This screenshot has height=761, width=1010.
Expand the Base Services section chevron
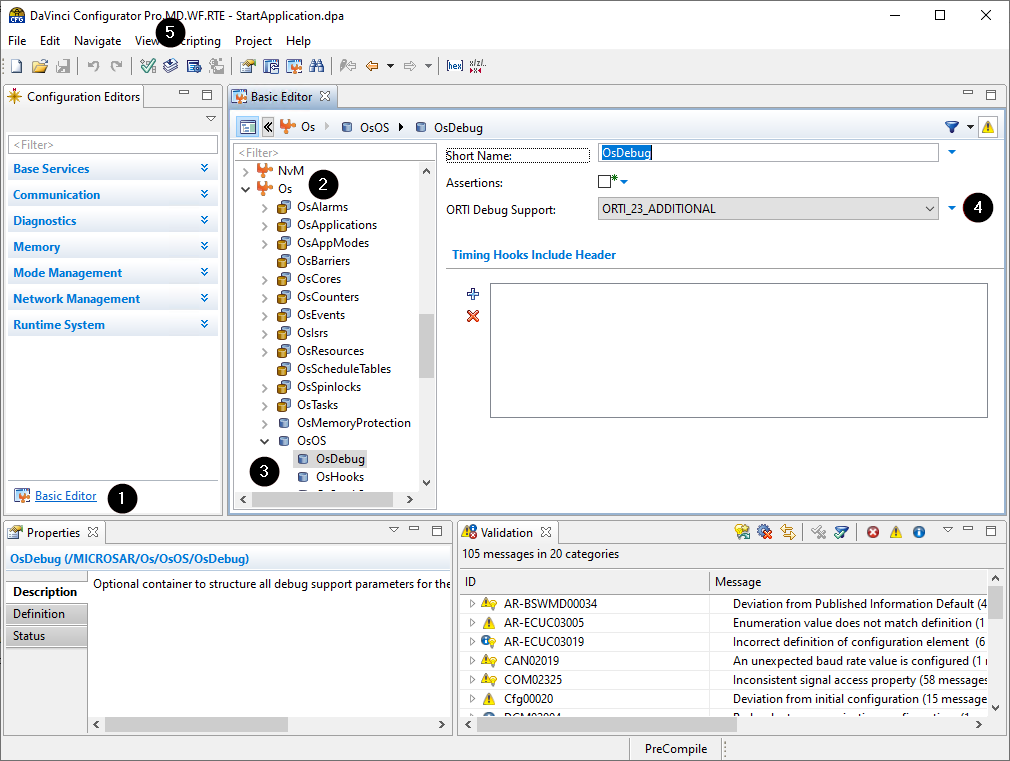point(204,168)
